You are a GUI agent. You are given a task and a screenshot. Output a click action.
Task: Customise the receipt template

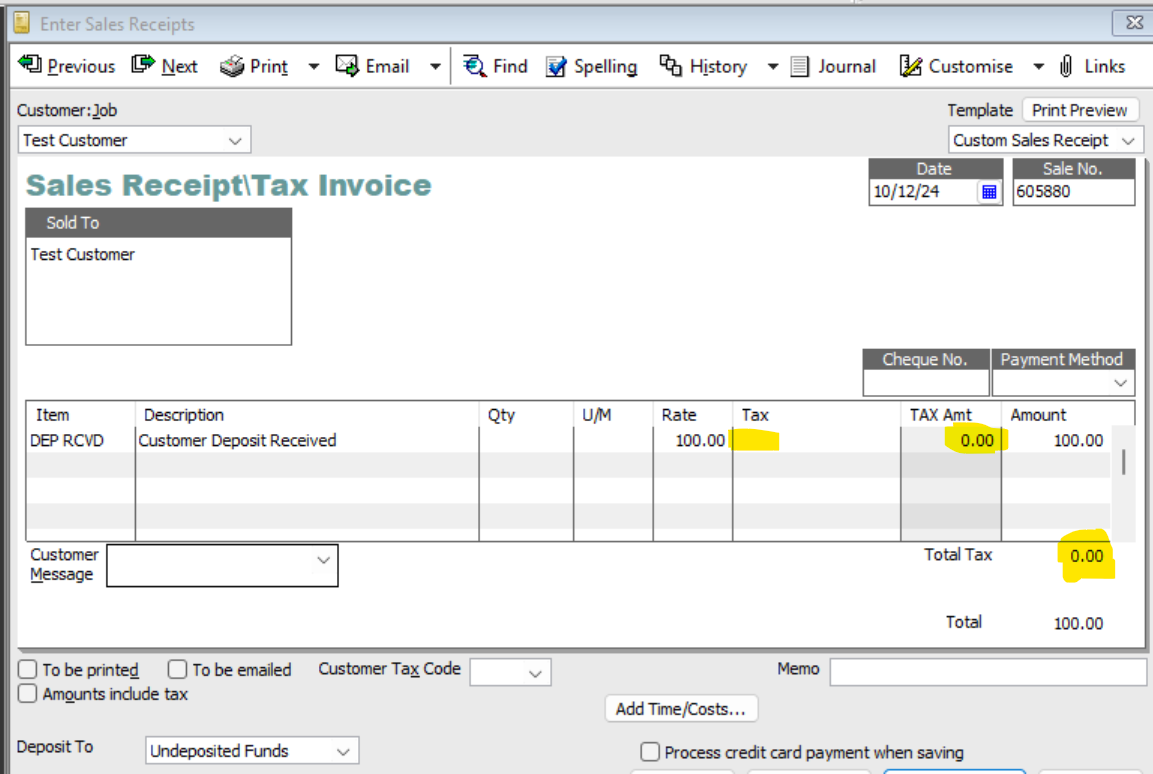point(956,66)
